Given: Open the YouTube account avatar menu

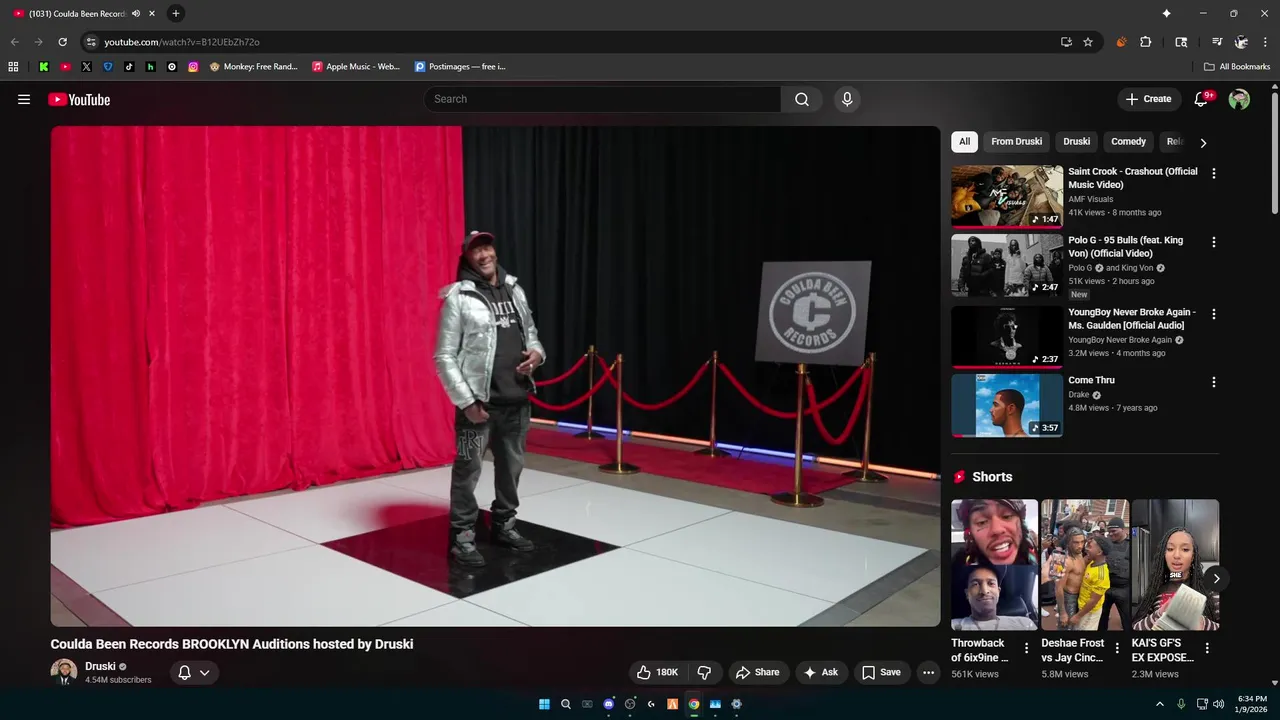Looking at the screenshot, I should point(1239,99).
